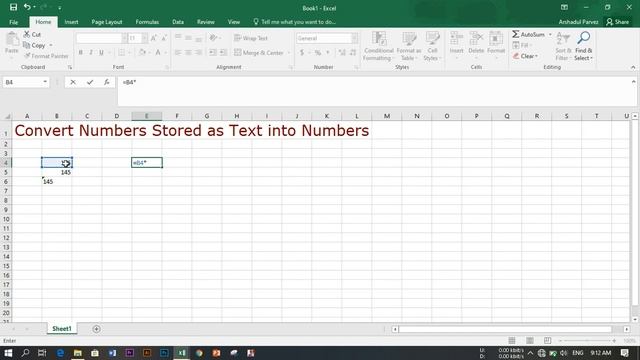Click the Fill Color bucket
This screenshot has height=360, width=640.
tap(142, 53)
